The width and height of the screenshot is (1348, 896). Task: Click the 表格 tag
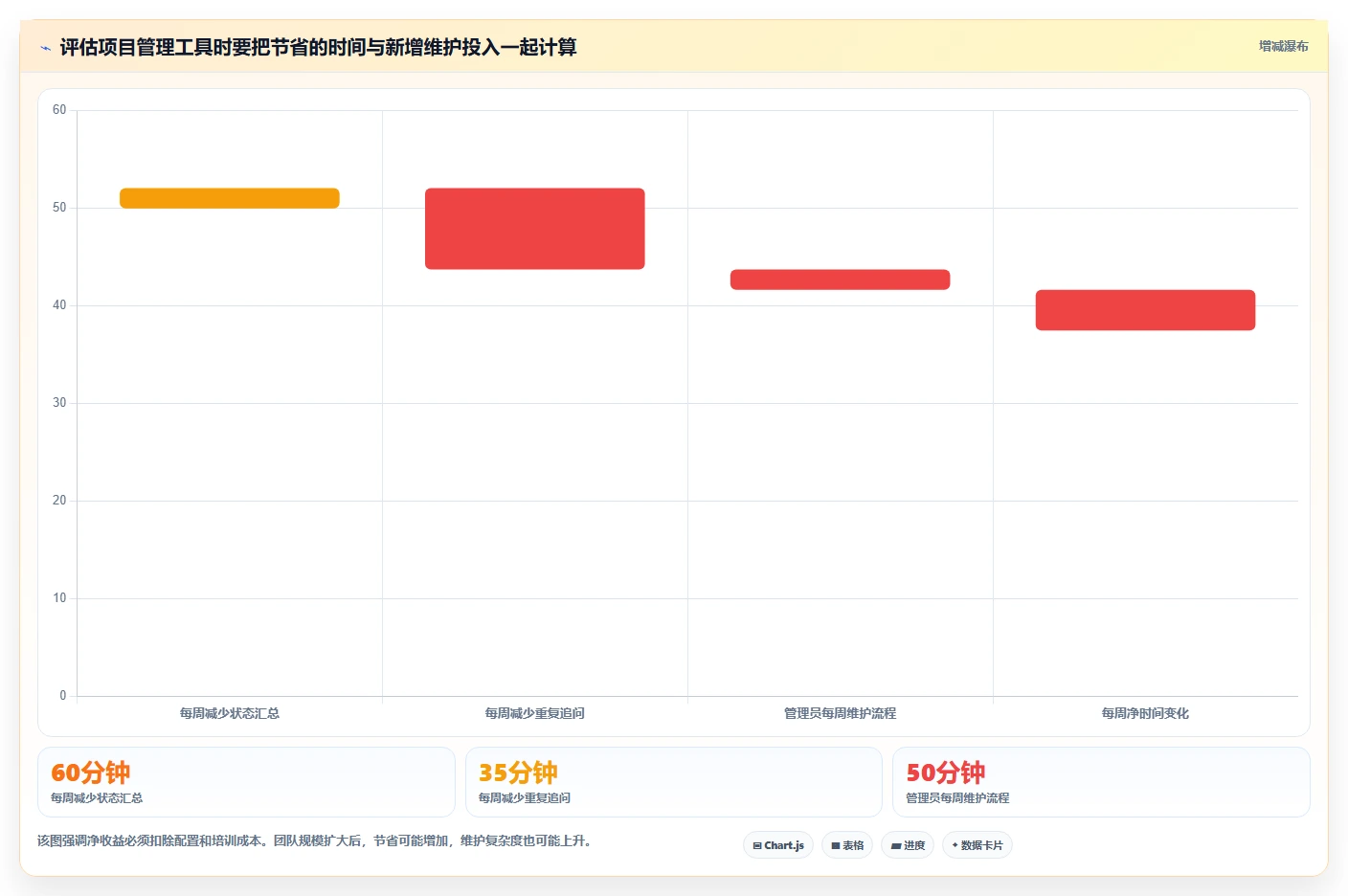(847, 845)
